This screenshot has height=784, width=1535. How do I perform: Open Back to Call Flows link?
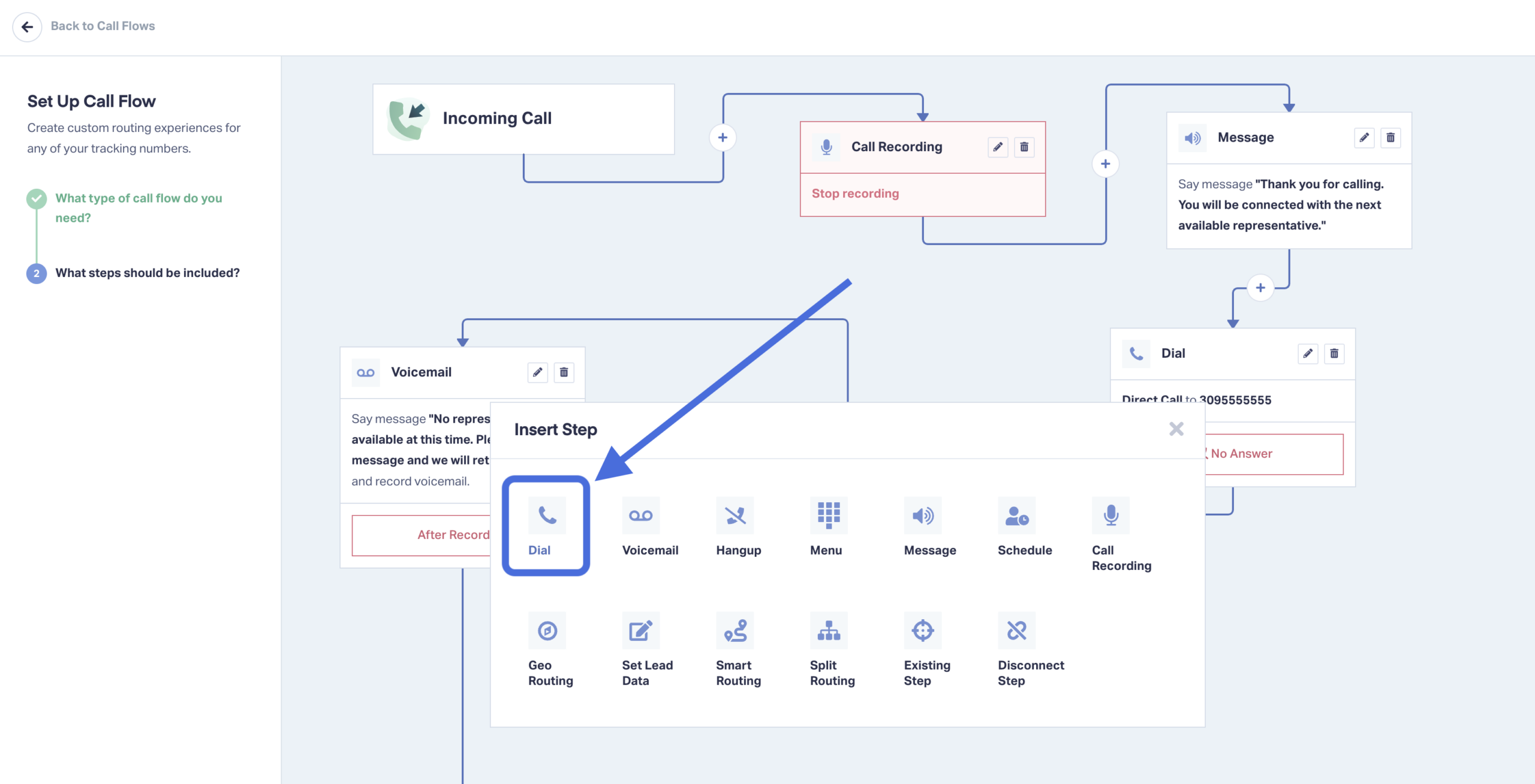[x=103, y=26]
